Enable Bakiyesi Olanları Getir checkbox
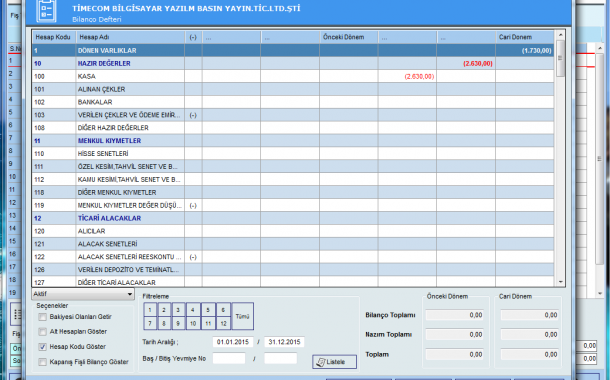 coord(42,317)
